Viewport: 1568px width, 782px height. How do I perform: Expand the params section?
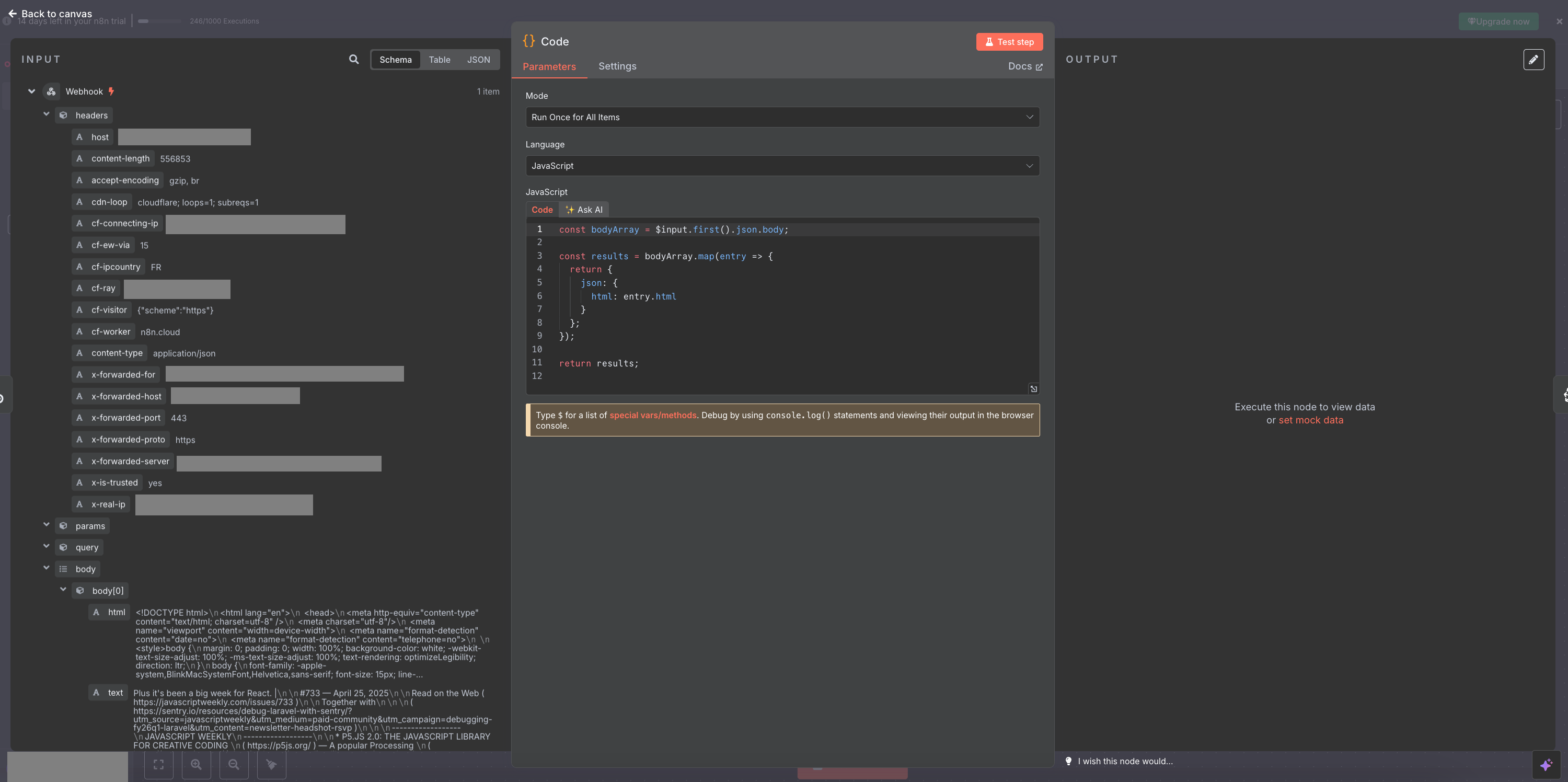47,524
